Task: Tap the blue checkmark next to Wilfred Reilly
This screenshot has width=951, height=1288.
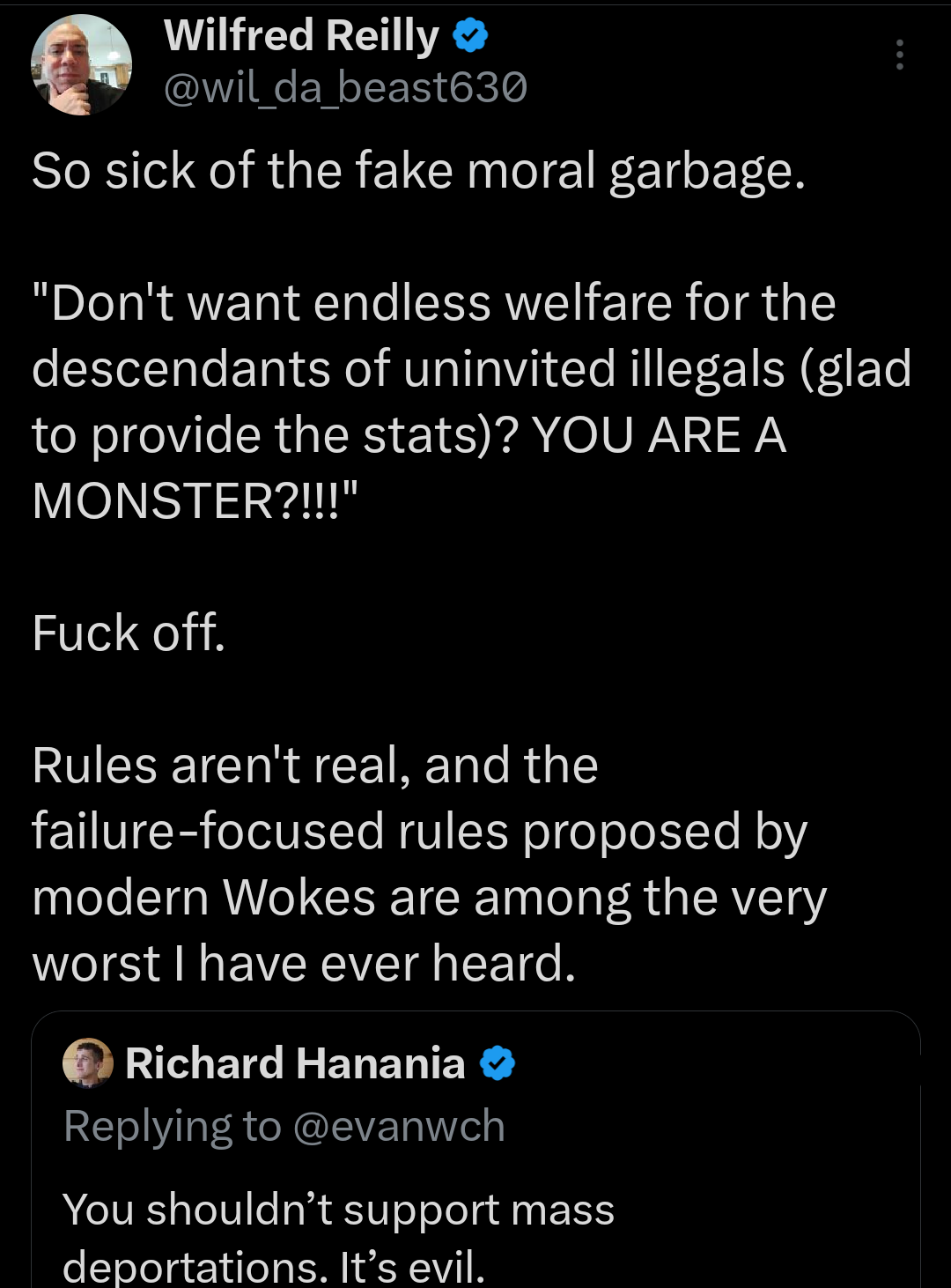Action: pos(470,35)
